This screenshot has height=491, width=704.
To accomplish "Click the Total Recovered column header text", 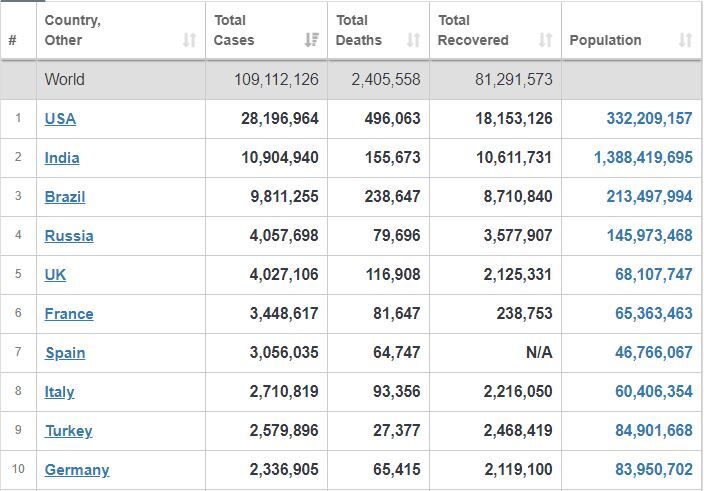I will point(473,30).
